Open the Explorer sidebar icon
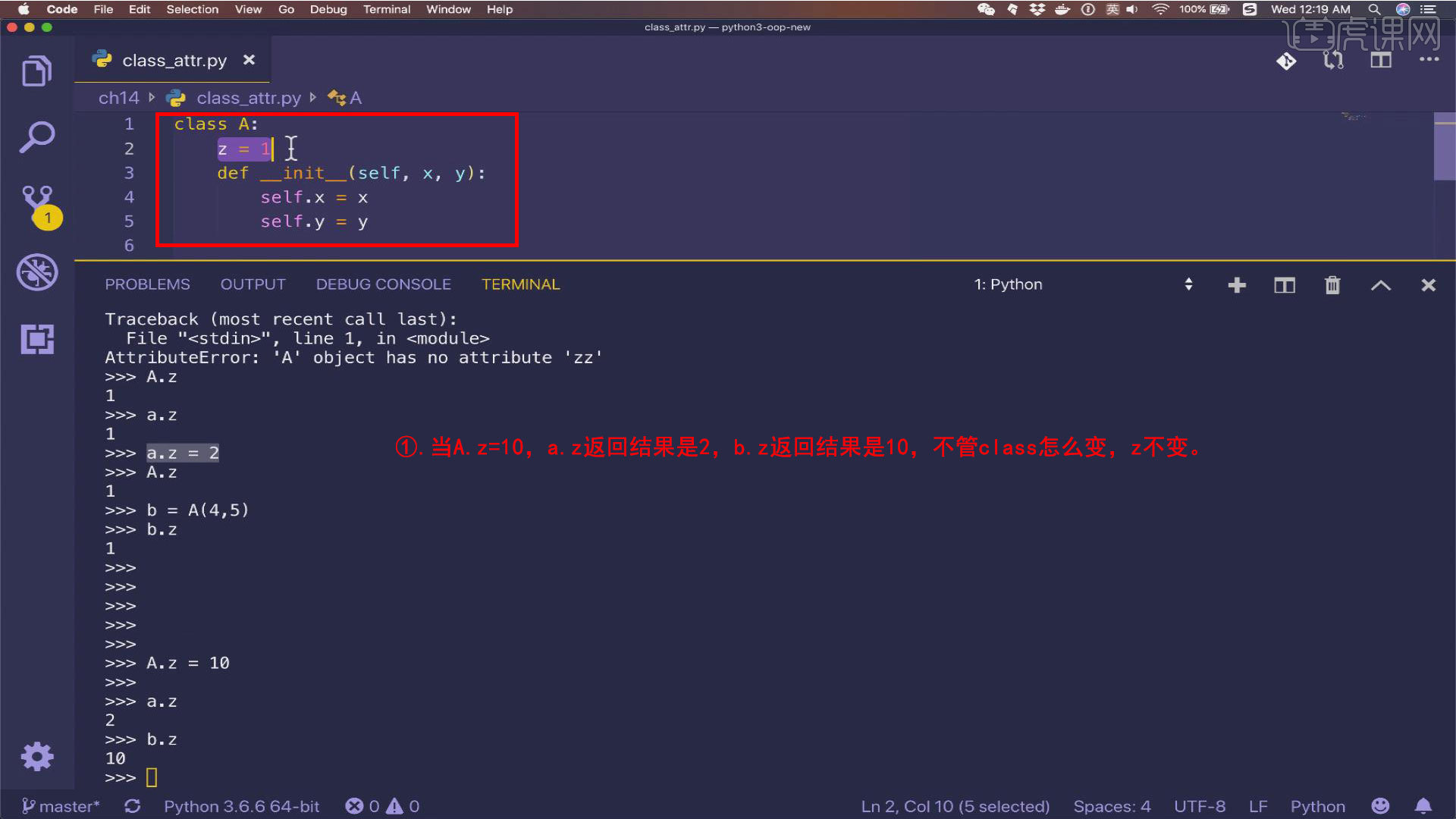 pos(36,71)
